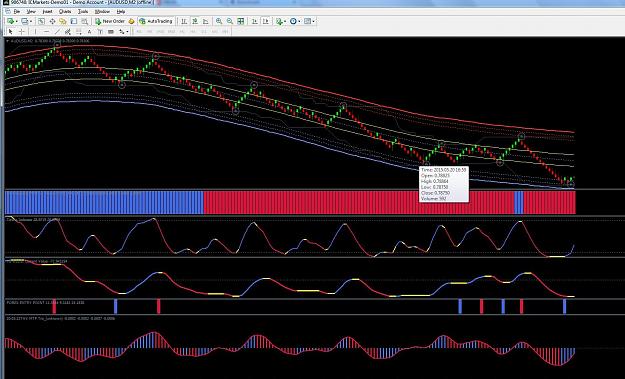Zoom in on the chart
625x379 pixels.
pyautogui.click(x=219, y=21)
